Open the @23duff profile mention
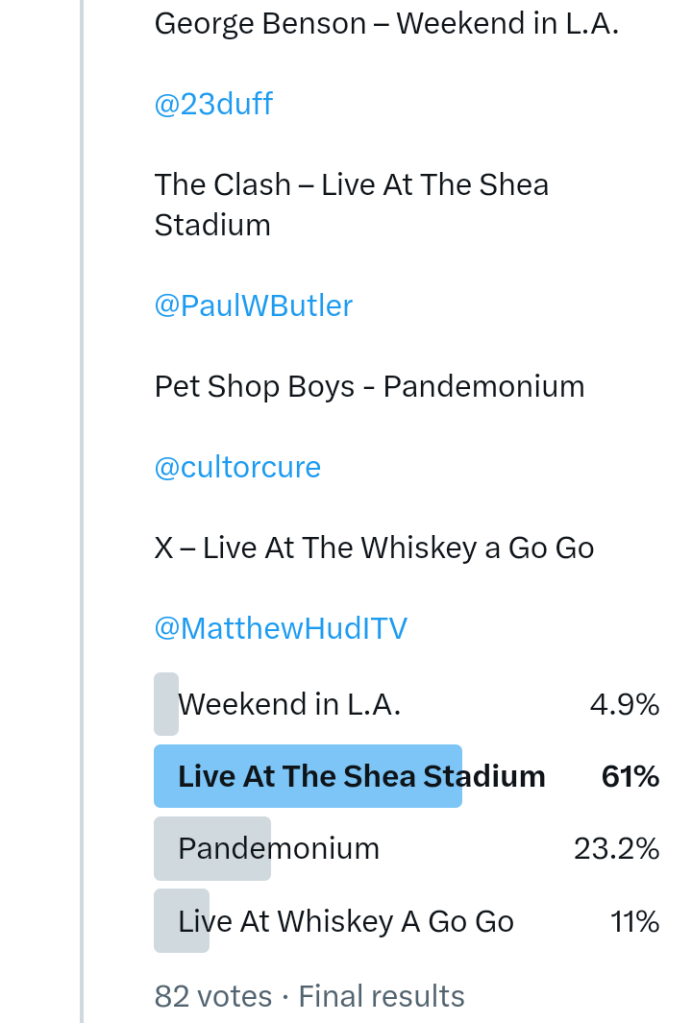 pyautogui.click(x=213, y=105)
